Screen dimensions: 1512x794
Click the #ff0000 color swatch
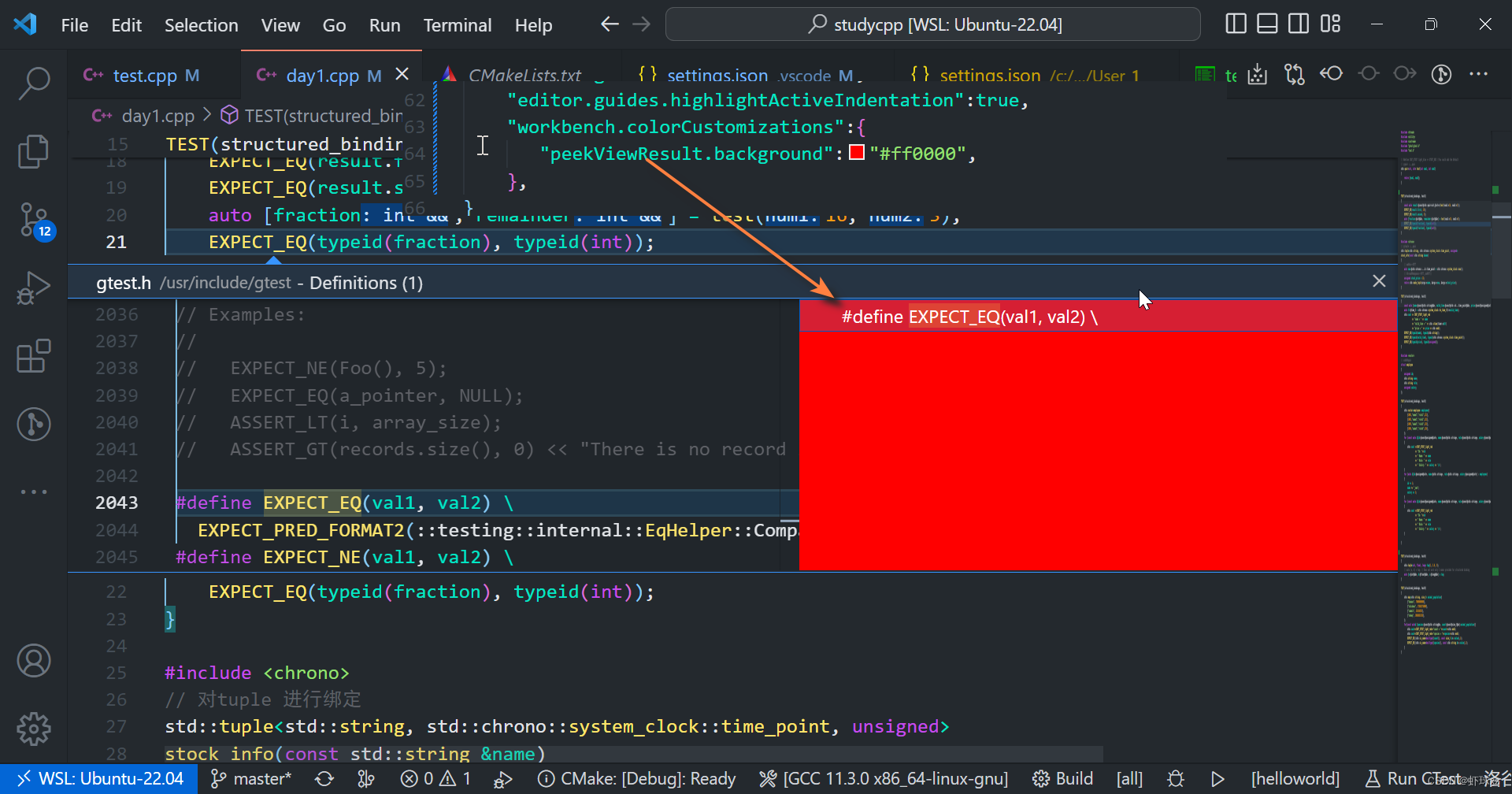(x=857, y=153)
